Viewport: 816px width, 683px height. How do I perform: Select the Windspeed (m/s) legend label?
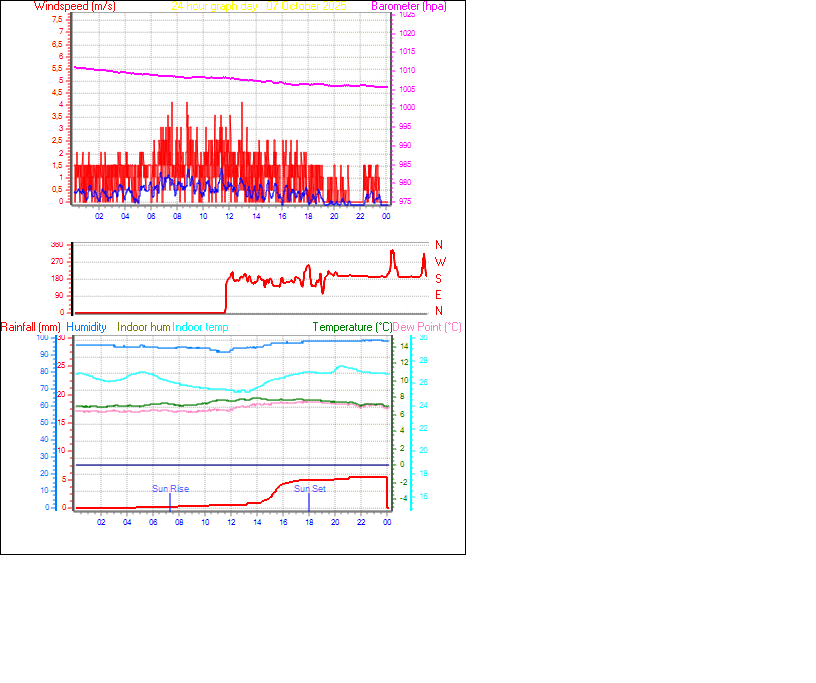click(x=76, y=6)
